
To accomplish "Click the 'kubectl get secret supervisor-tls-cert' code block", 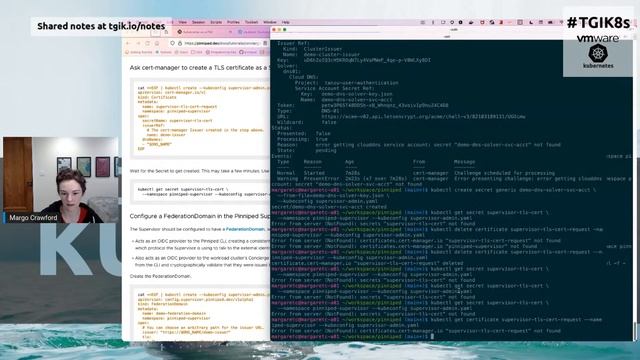I will point(200,192).
